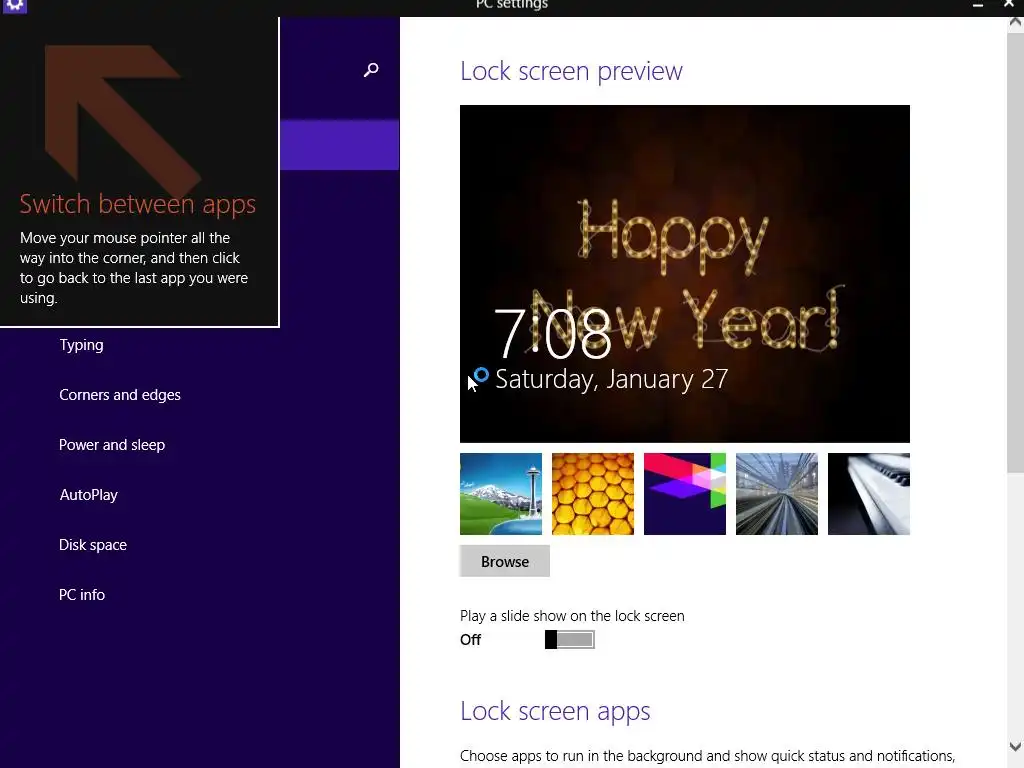Click the Browse button

click(505, 561)
